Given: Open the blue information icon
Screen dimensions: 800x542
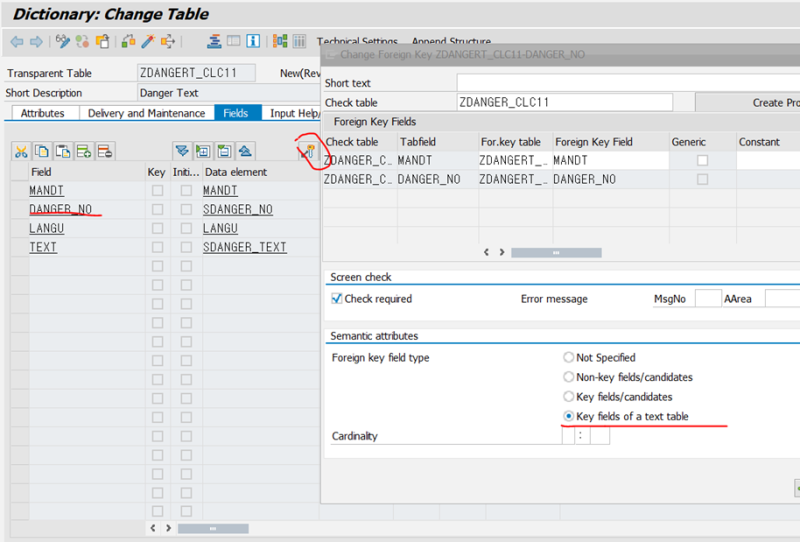Looking at the screenshot, I should click(253, 41).
